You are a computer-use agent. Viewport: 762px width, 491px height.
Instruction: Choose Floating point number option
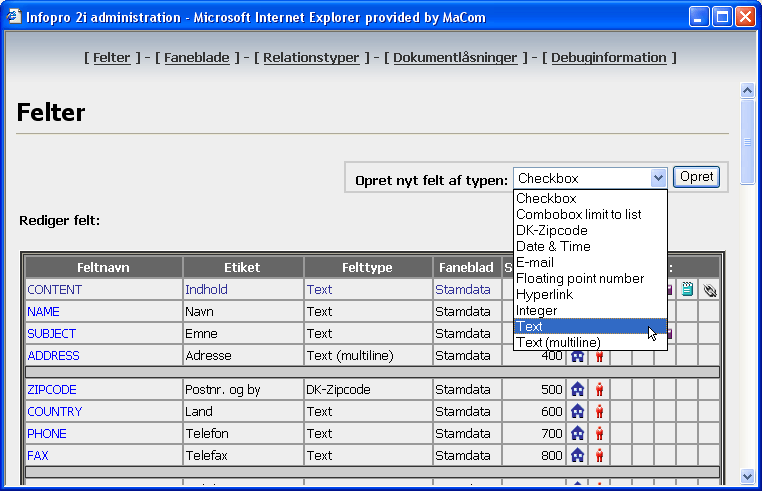coord(590,279)
